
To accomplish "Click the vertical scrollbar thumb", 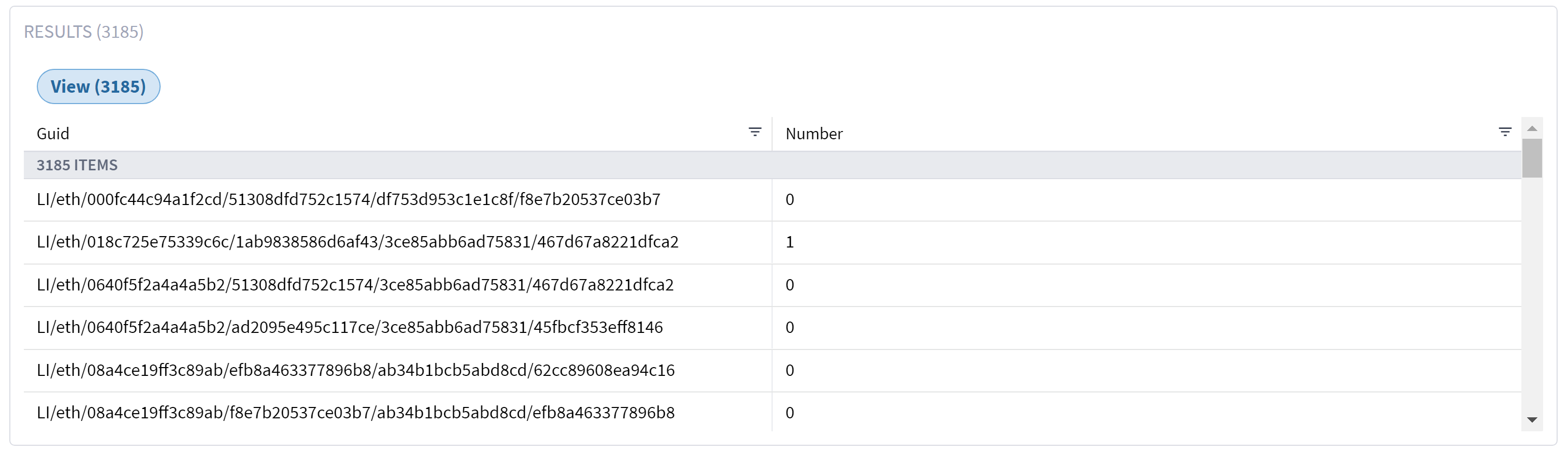I will pos(1532,158).
